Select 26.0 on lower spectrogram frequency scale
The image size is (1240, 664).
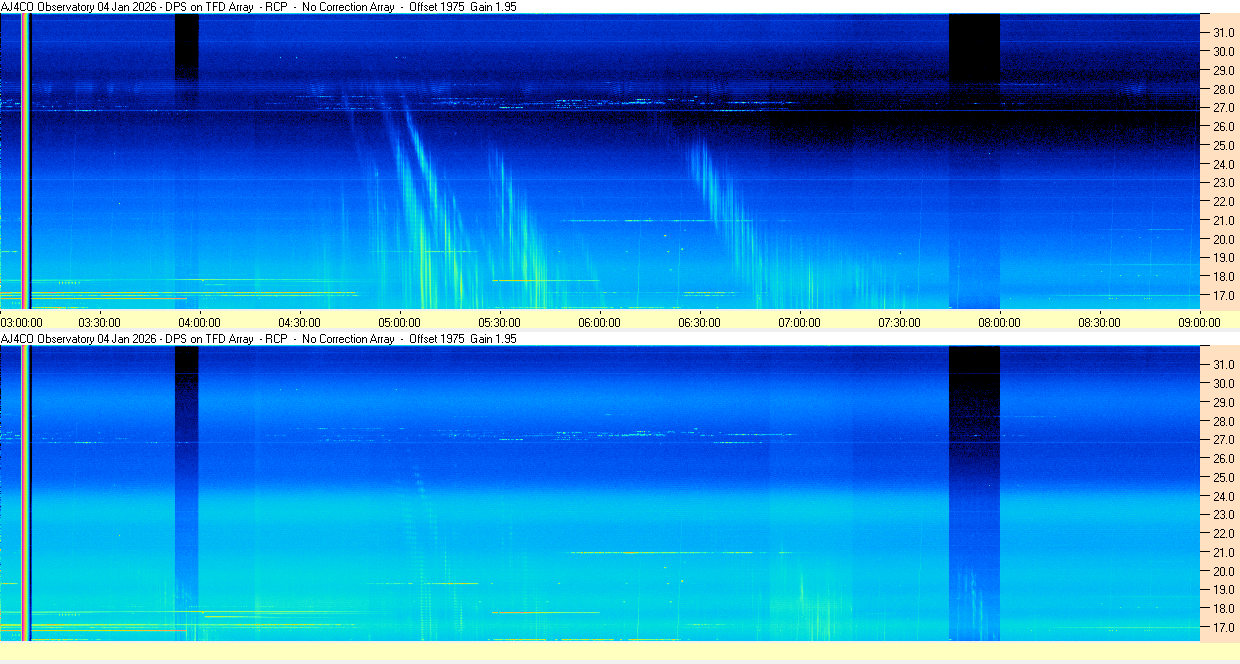coord(1224,458)
